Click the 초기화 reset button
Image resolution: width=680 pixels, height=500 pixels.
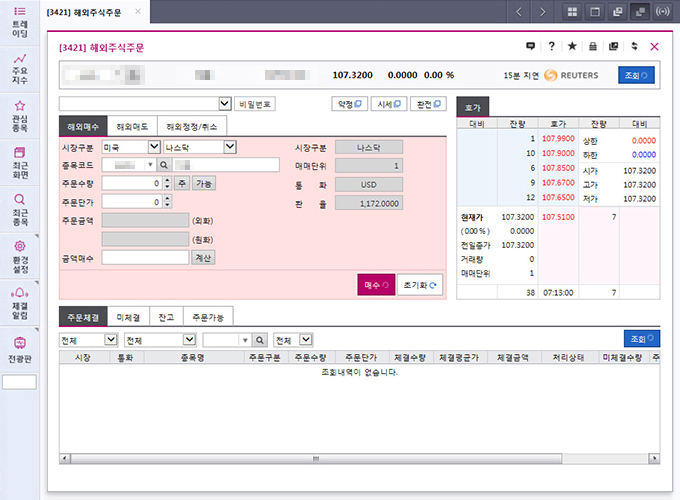coord(420,285)
